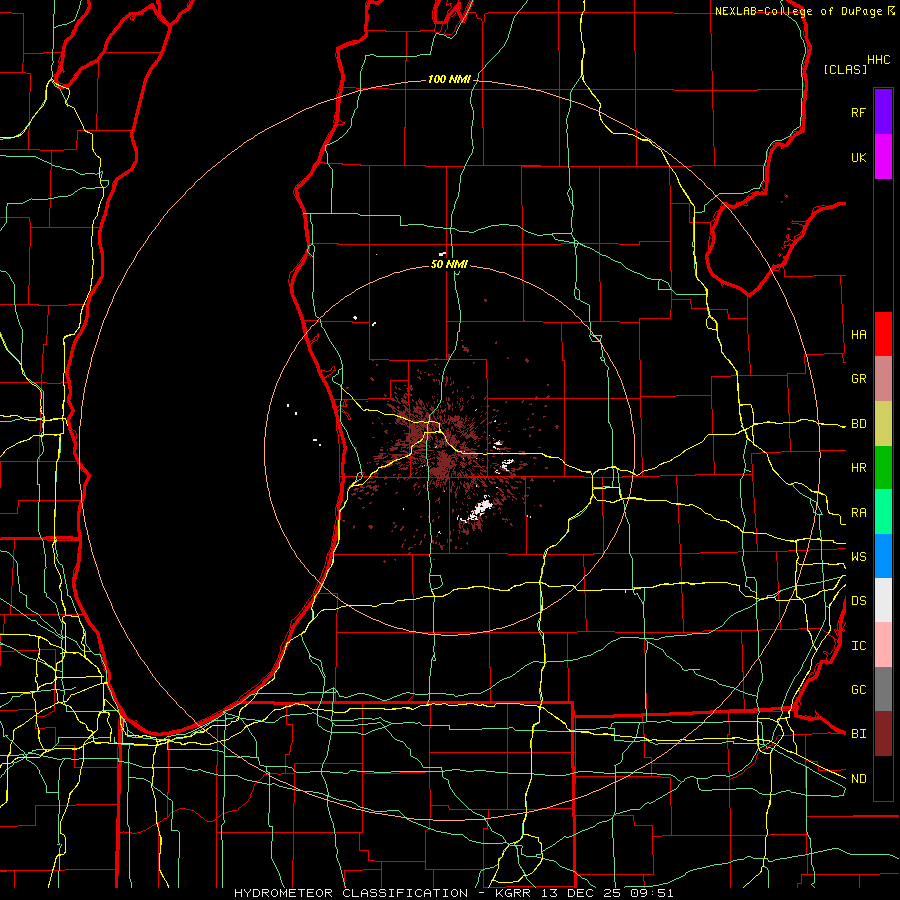Viewport: 900px width, 900px height.
Task: Click the NEXLAB-College of DuPage credit text
Action: (798, 11)
